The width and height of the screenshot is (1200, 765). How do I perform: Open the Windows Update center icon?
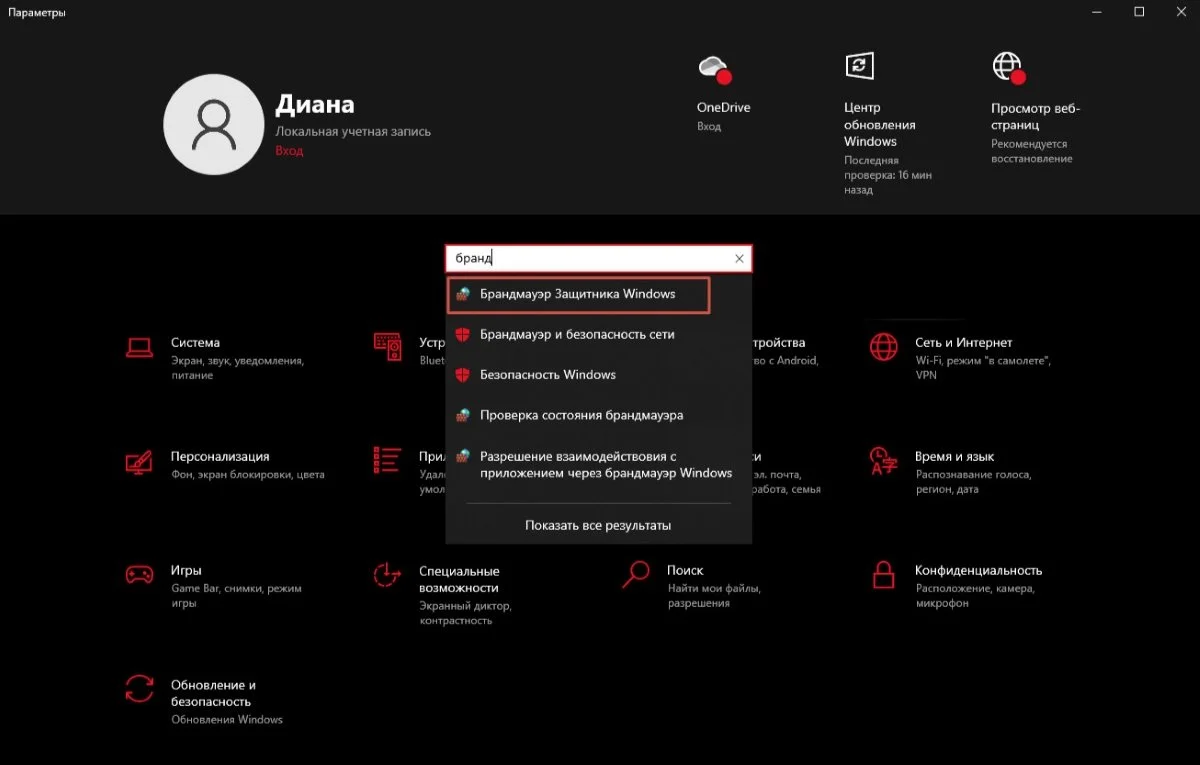(x=859, y=66)
